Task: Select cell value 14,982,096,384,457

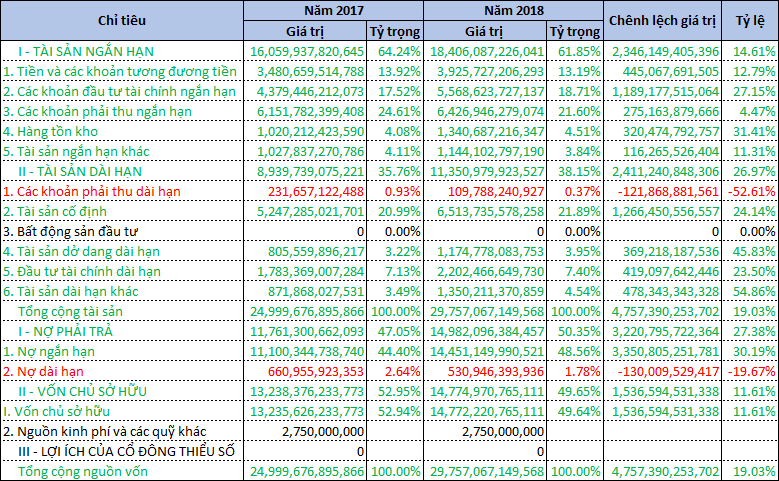Action: [487, 331]
